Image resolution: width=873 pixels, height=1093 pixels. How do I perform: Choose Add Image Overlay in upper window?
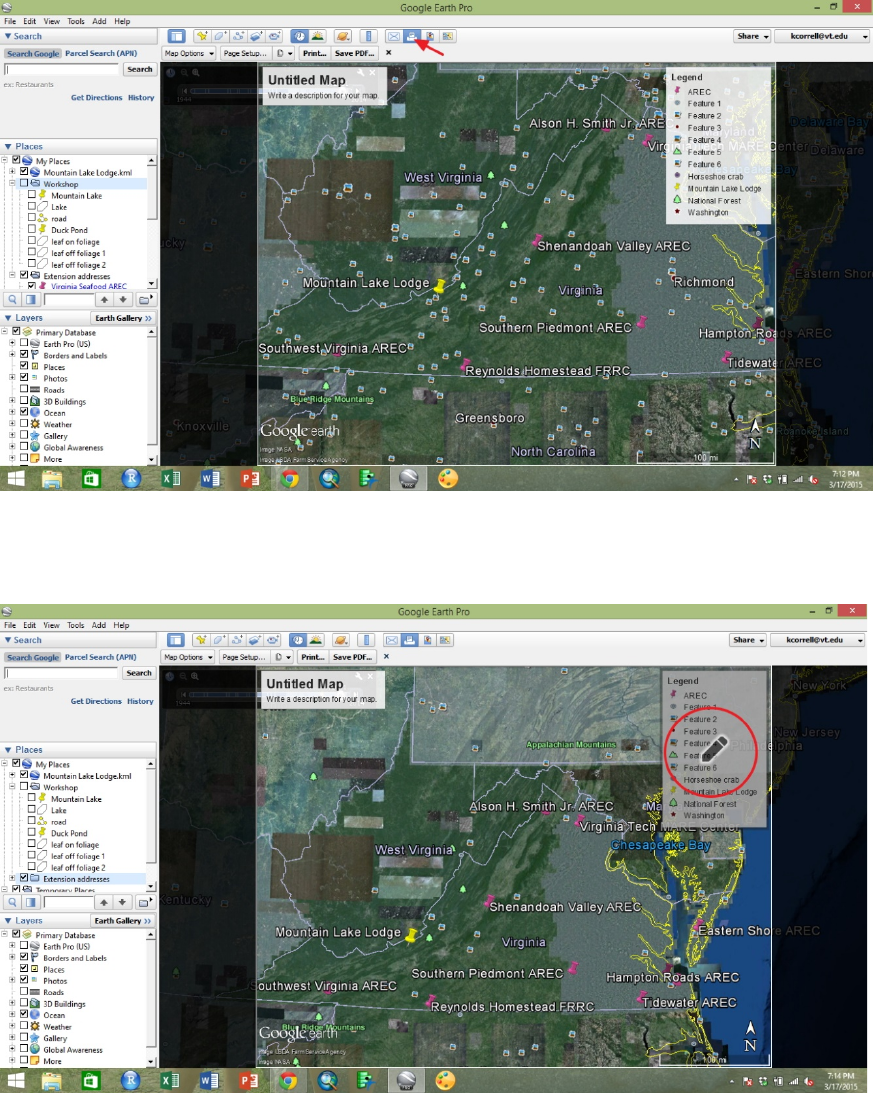tap(256, 36)
